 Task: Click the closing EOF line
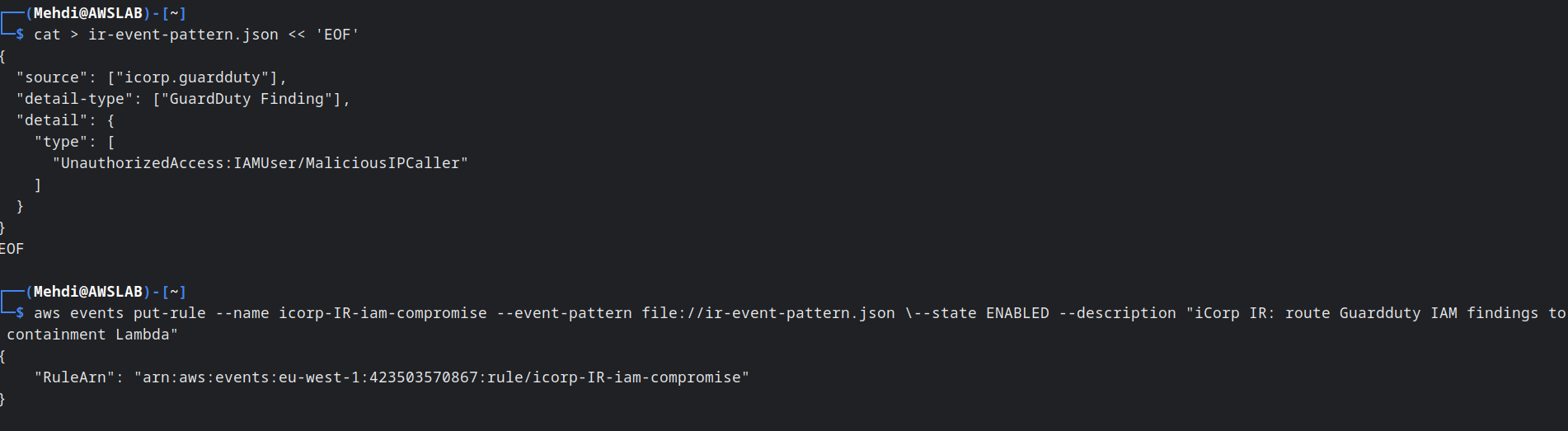click(x=12, y=249)
